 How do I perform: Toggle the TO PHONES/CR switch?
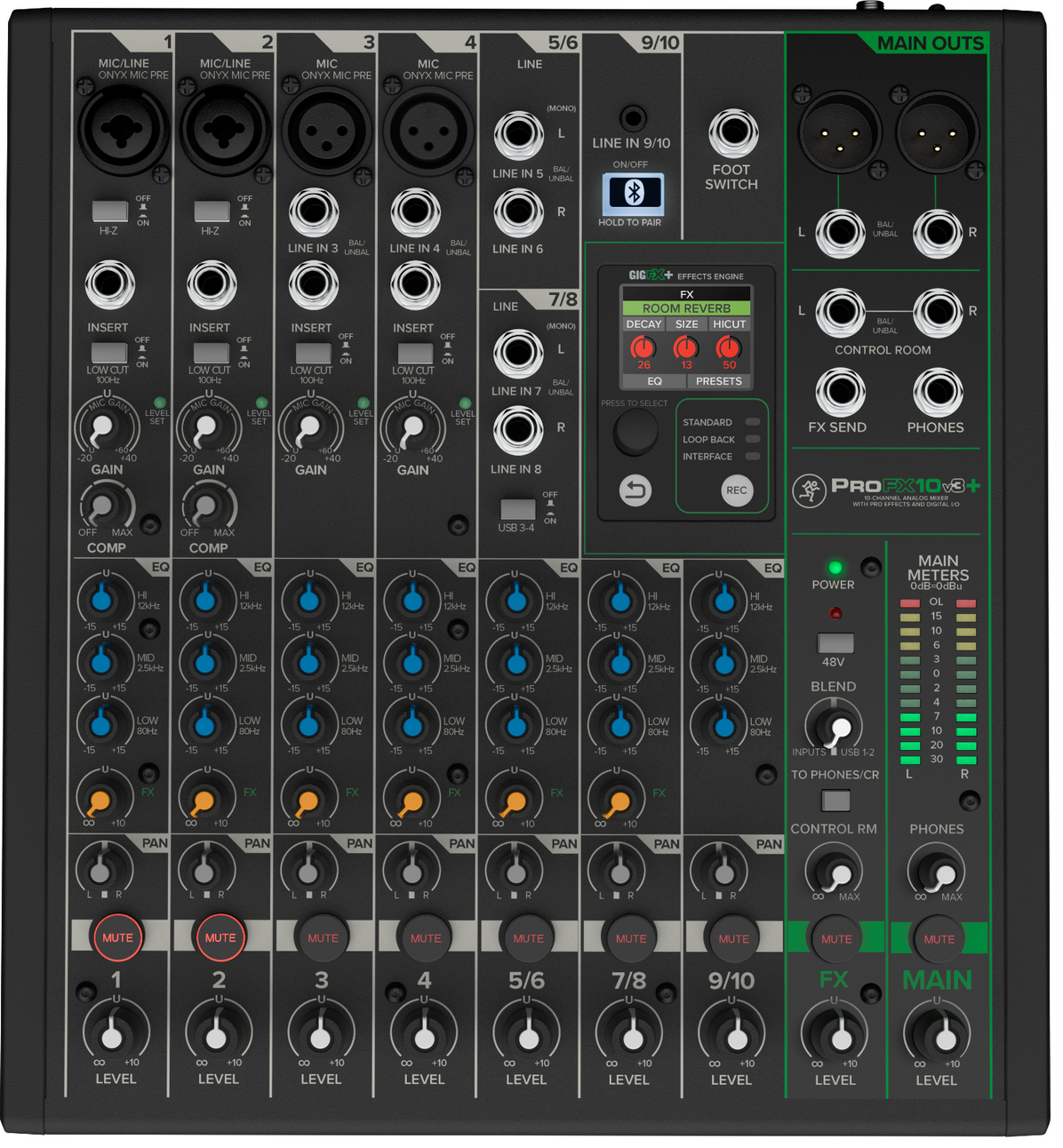pyautogui.click(x=835, y=800)
